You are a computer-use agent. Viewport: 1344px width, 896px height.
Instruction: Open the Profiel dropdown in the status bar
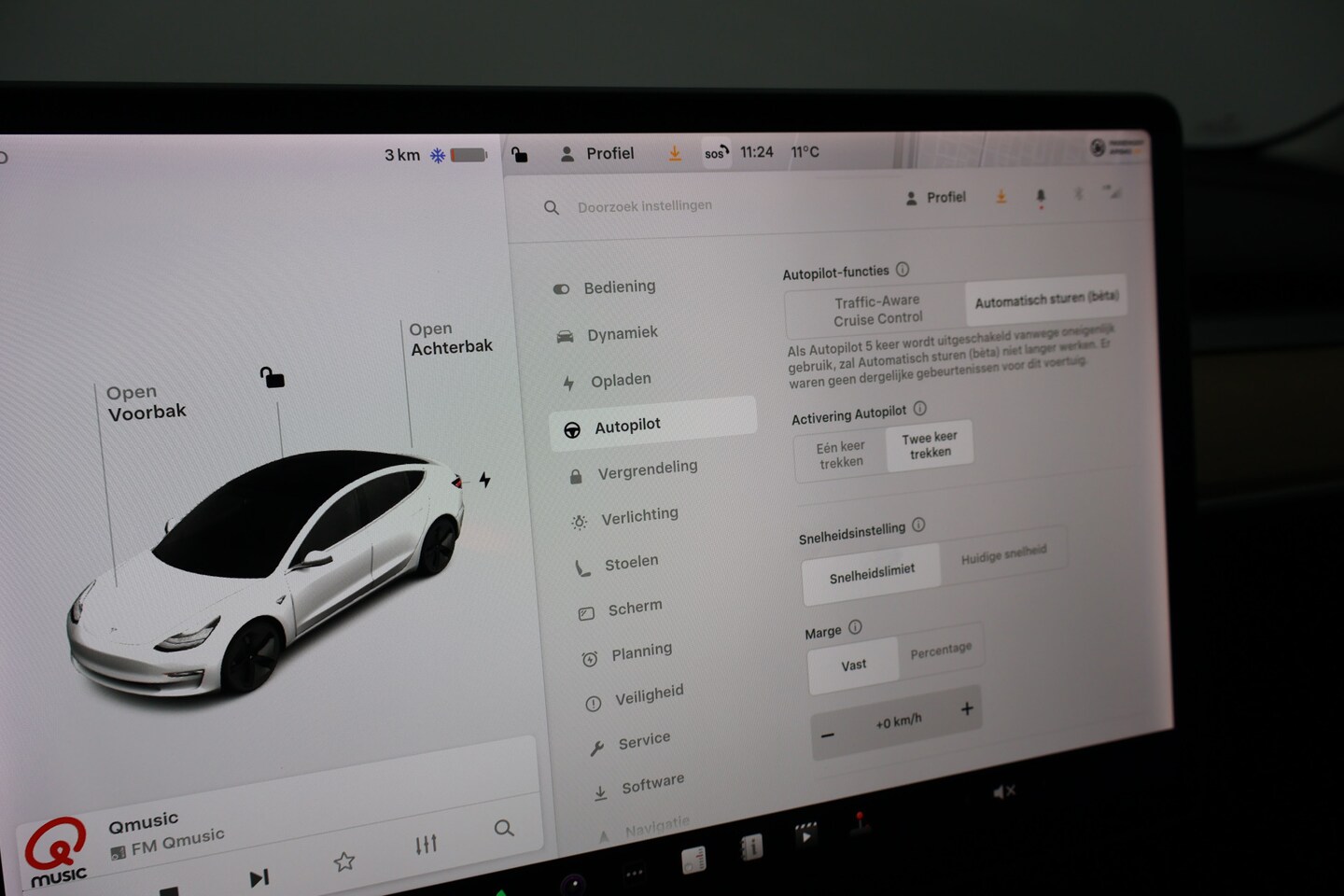597,154
